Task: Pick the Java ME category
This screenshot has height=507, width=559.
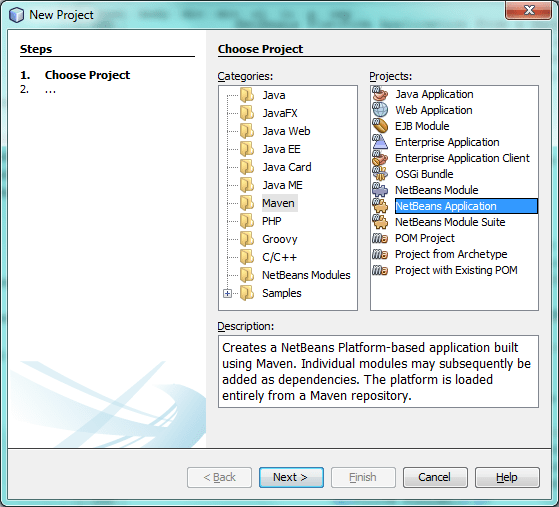Action: [x=282, y=185]
